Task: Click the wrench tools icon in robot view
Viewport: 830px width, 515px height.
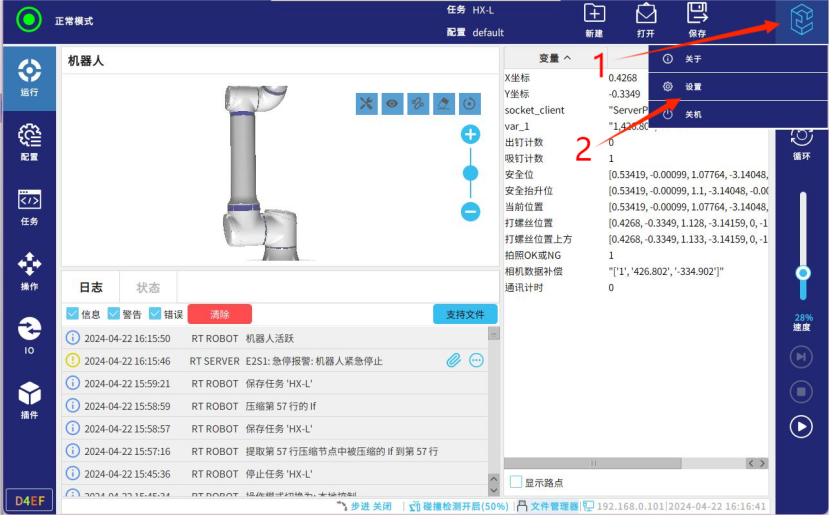Action: (366, 104)
